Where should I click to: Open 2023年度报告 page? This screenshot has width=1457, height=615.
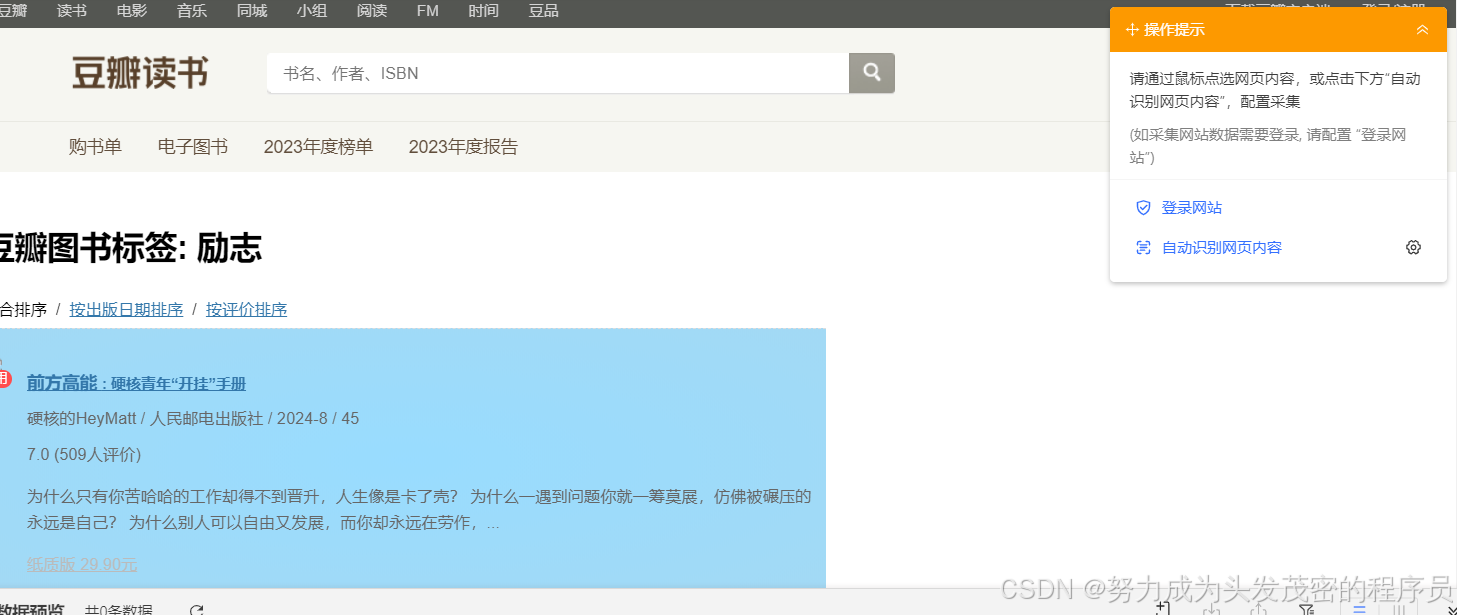pyautogui.click(x=463, y=147)
